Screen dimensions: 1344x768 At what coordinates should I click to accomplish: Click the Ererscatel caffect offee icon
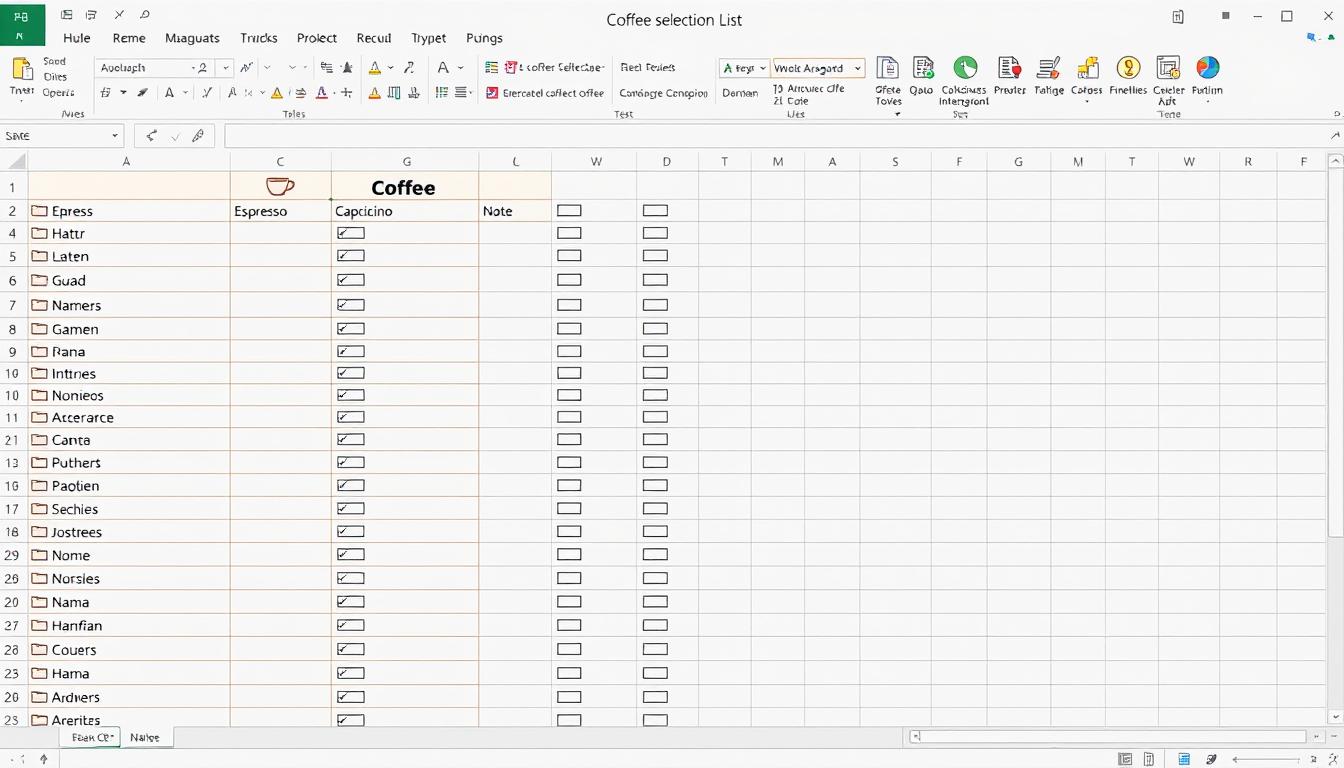coord(492,93)
